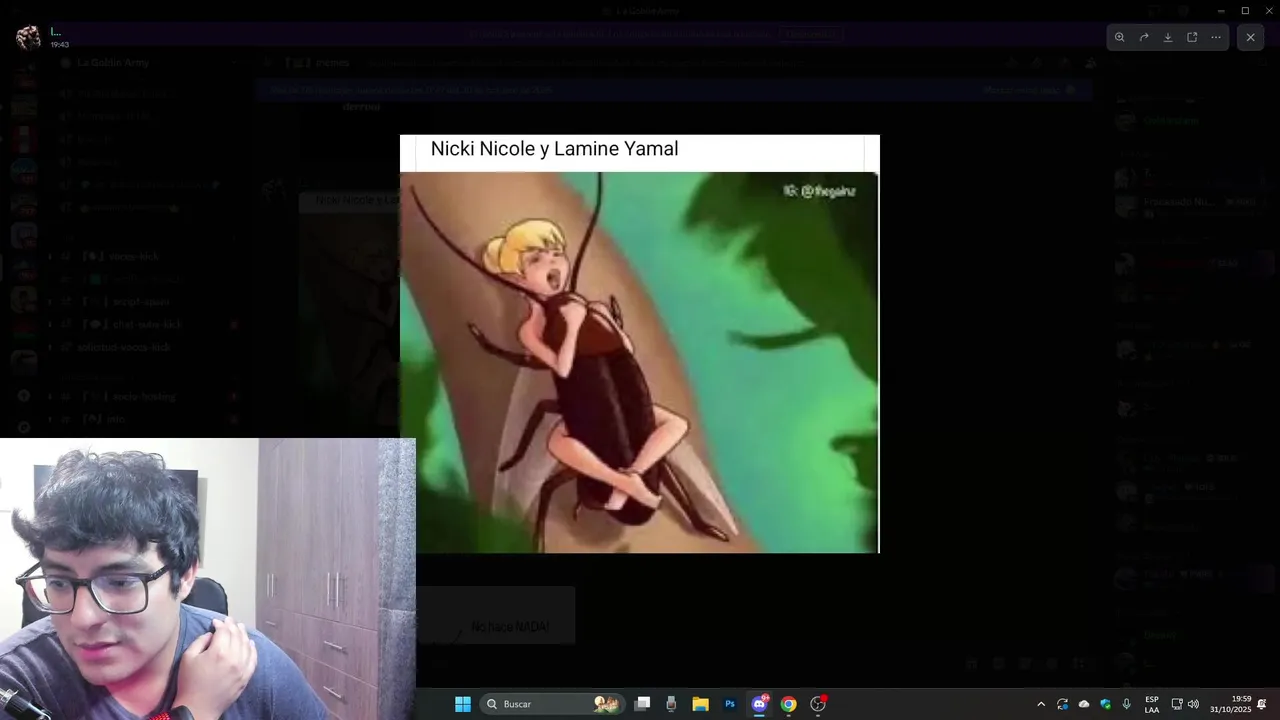The width and height of the screenshot is (1280, 720).
Task: Change the ESP LAA keyboard language
Action: 1152,704
